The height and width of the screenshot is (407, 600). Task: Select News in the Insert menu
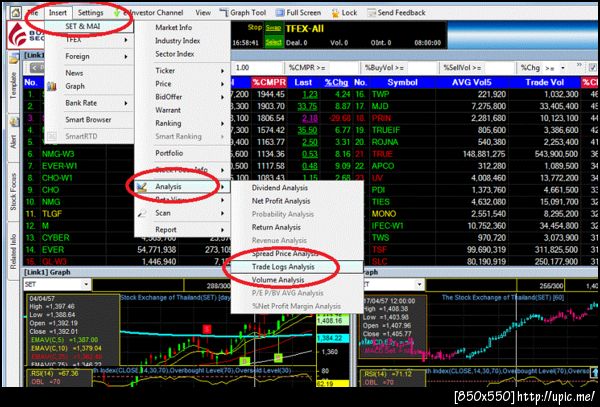(x=74, y=73)
